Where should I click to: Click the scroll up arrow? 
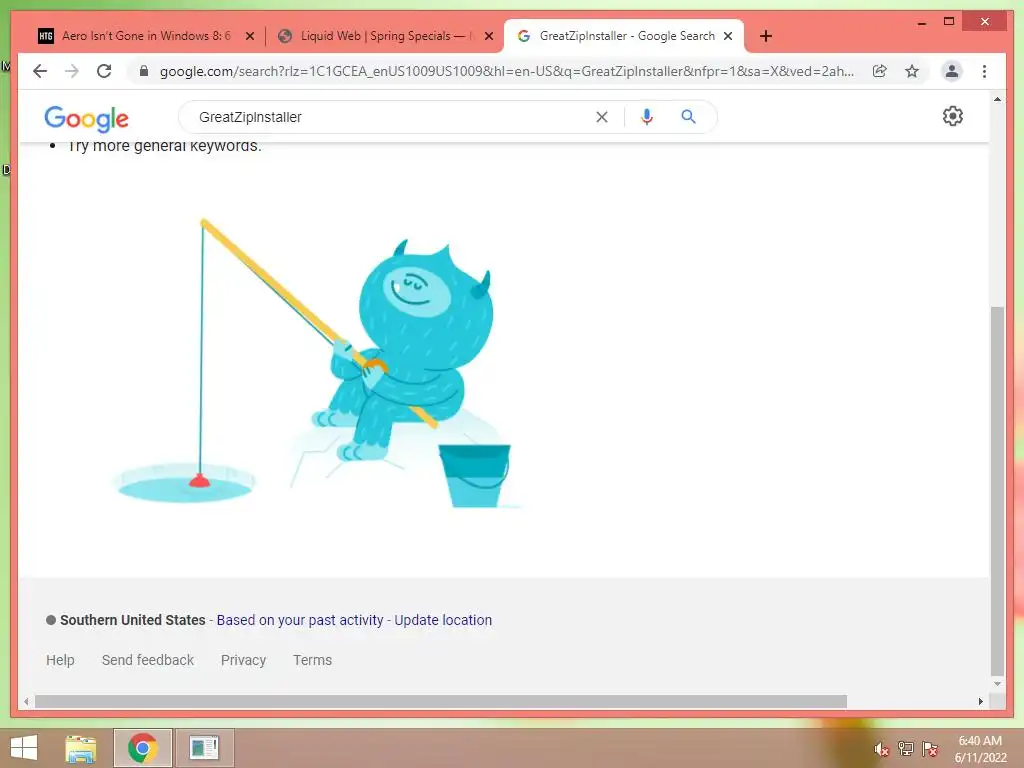(997, 99)
